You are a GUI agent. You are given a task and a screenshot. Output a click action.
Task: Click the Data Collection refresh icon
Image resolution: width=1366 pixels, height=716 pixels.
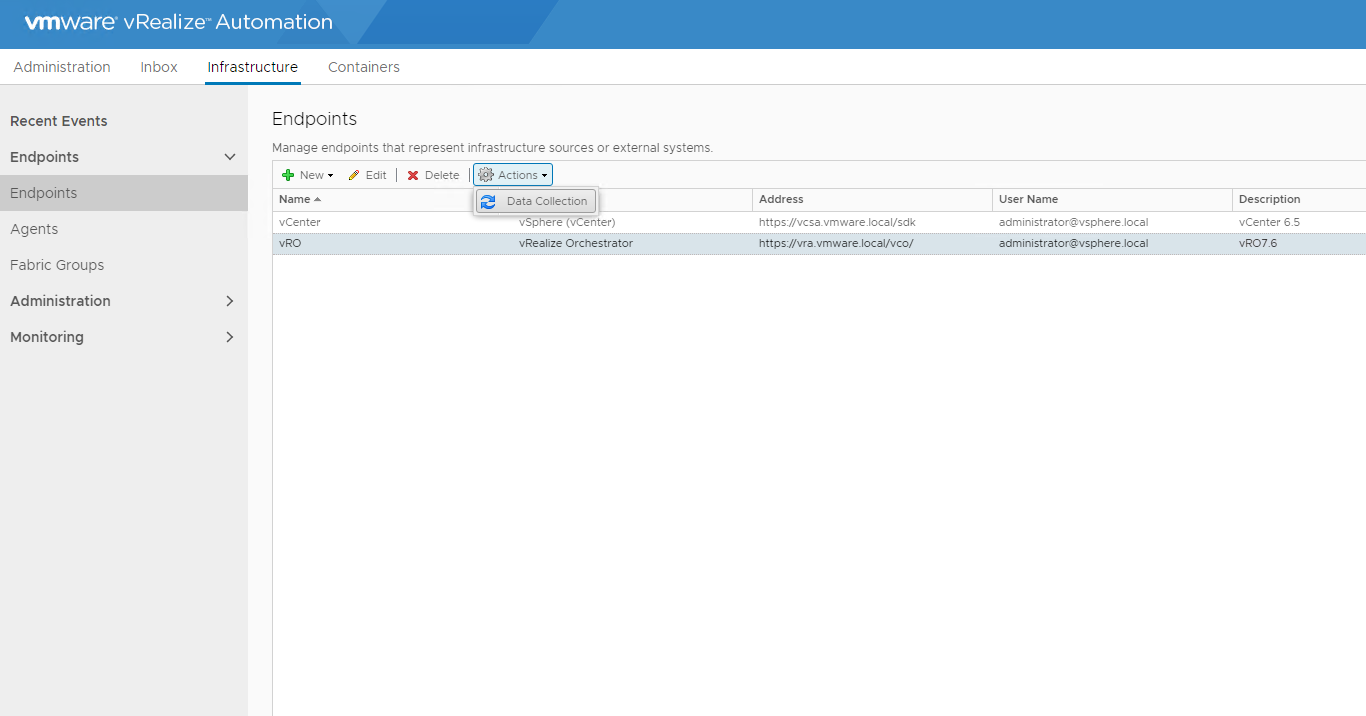488,202
